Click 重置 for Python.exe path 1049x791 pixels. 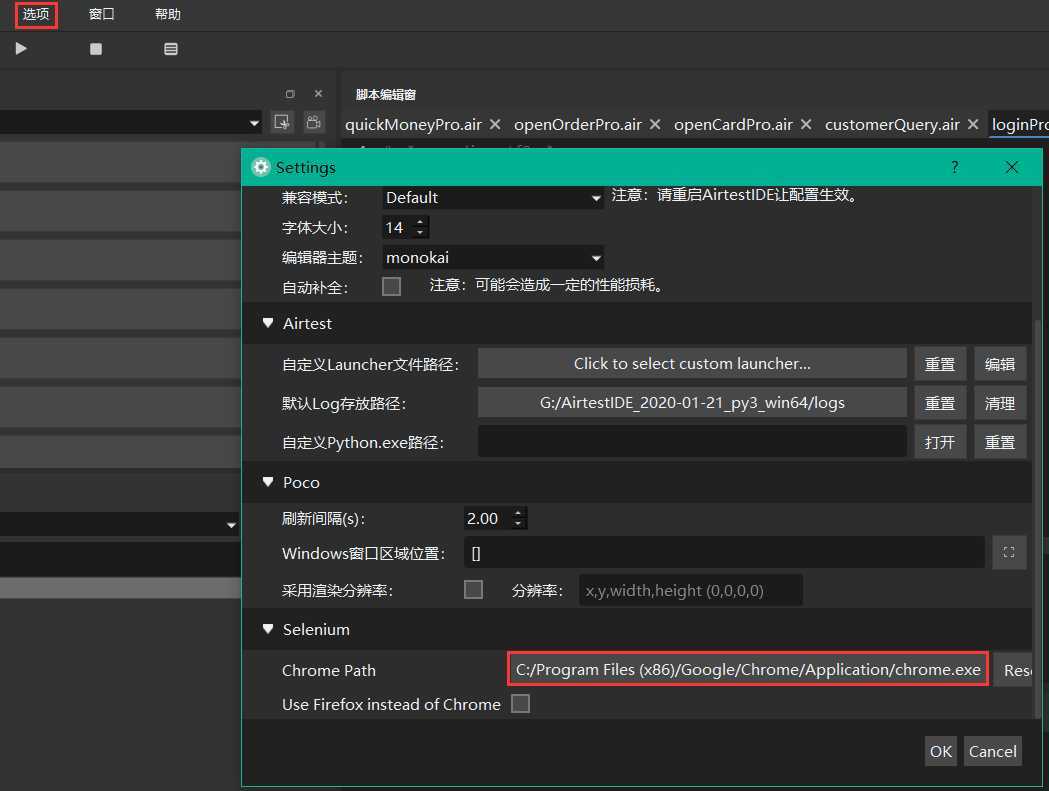click(x=1000, y=442)
